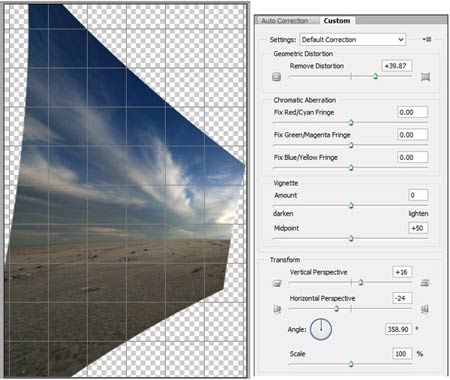Click the Horizontal Perspective label
The width and height of the screenshot is (450, 380).
coord(322,298)
